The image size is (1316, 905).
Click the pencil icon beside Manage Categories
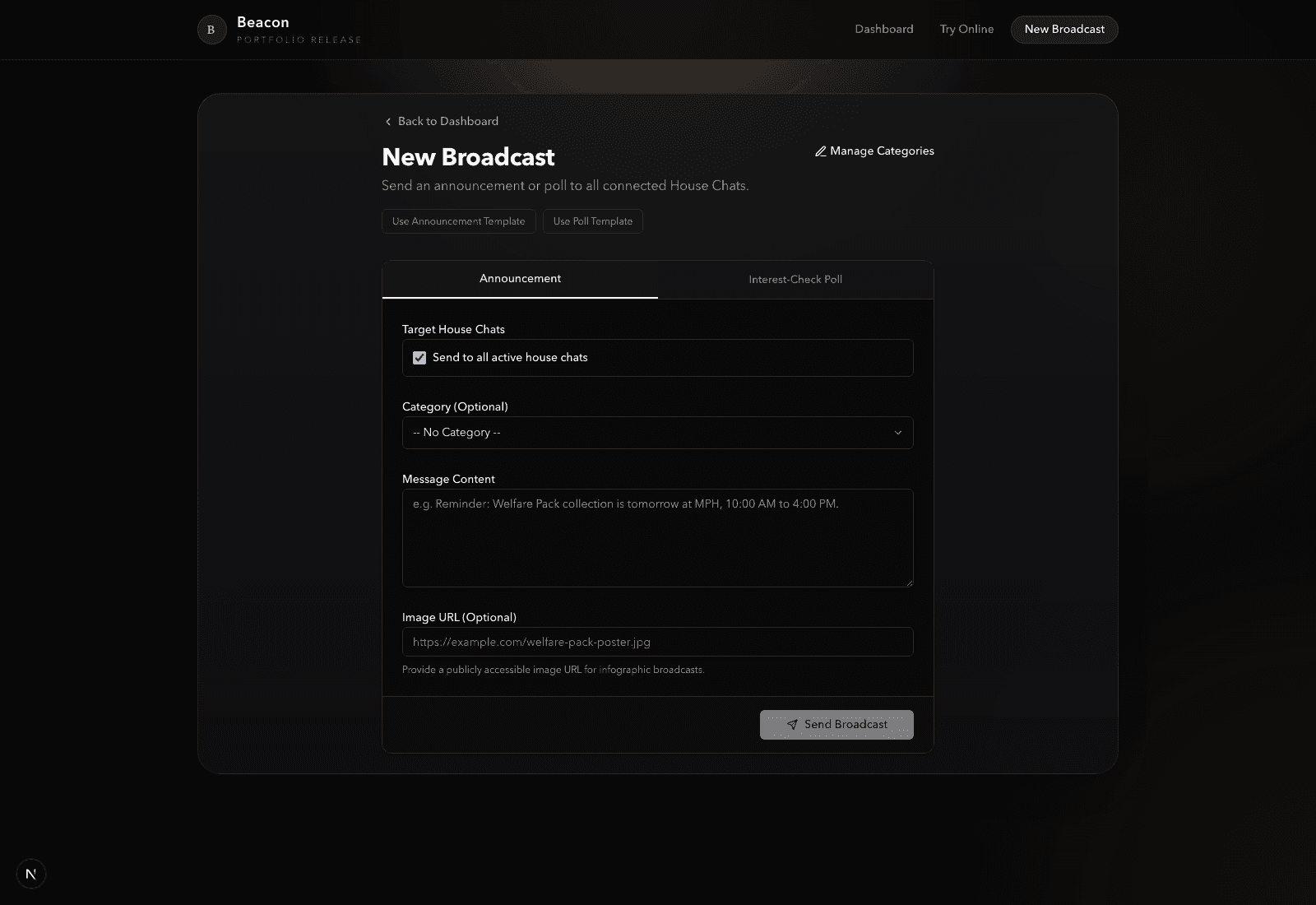coord(819,151)
